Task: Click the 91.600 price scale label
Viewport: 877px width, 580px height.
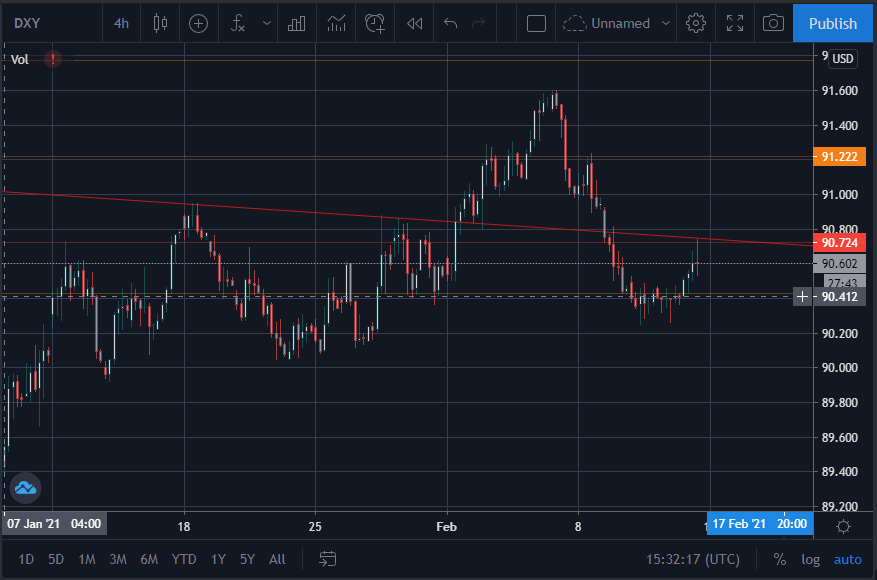Action: [x=839, y=91]
